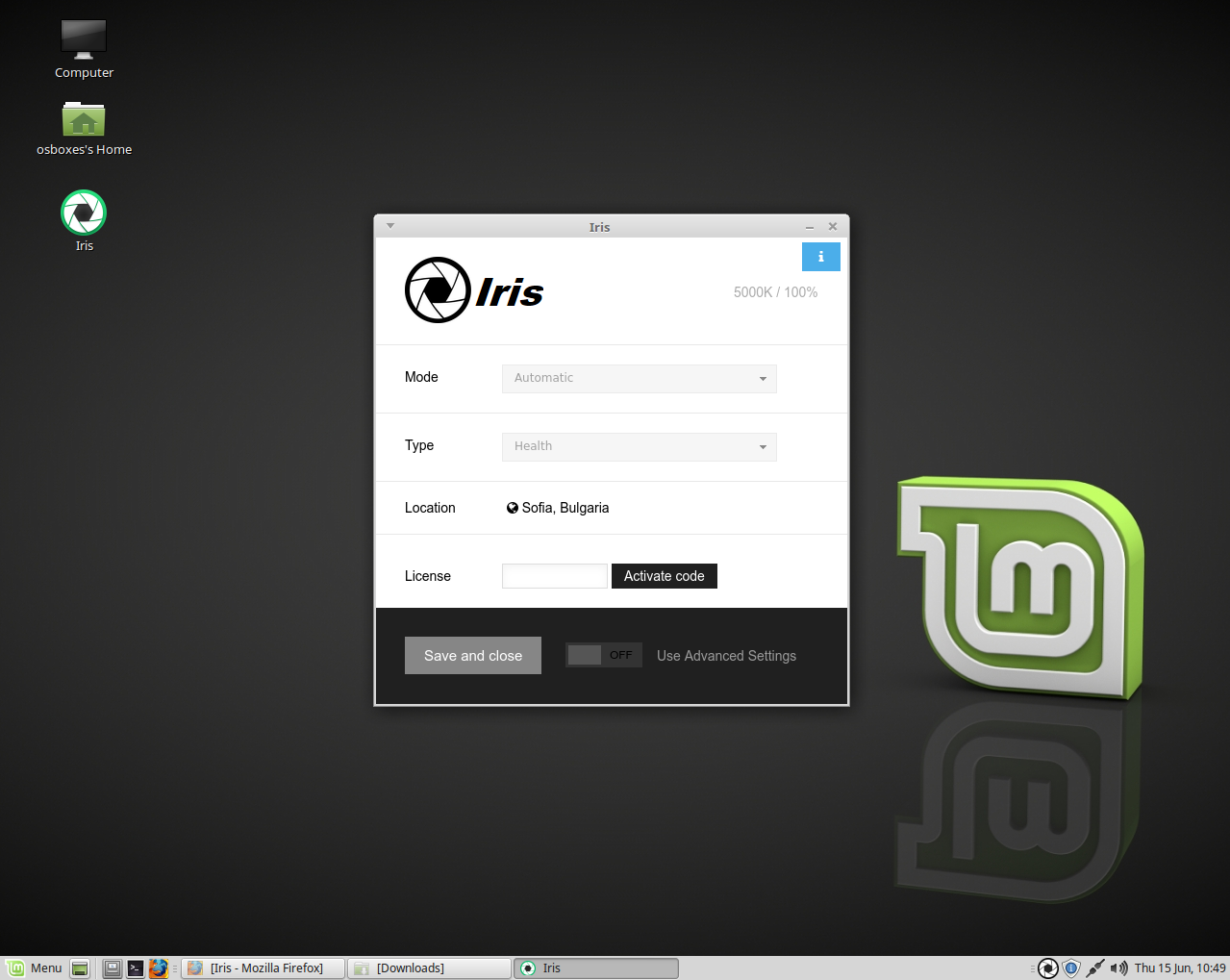Viewport: 1230px width, 980px height.
Task: Open the Mint Menu button
Action: 35,968
